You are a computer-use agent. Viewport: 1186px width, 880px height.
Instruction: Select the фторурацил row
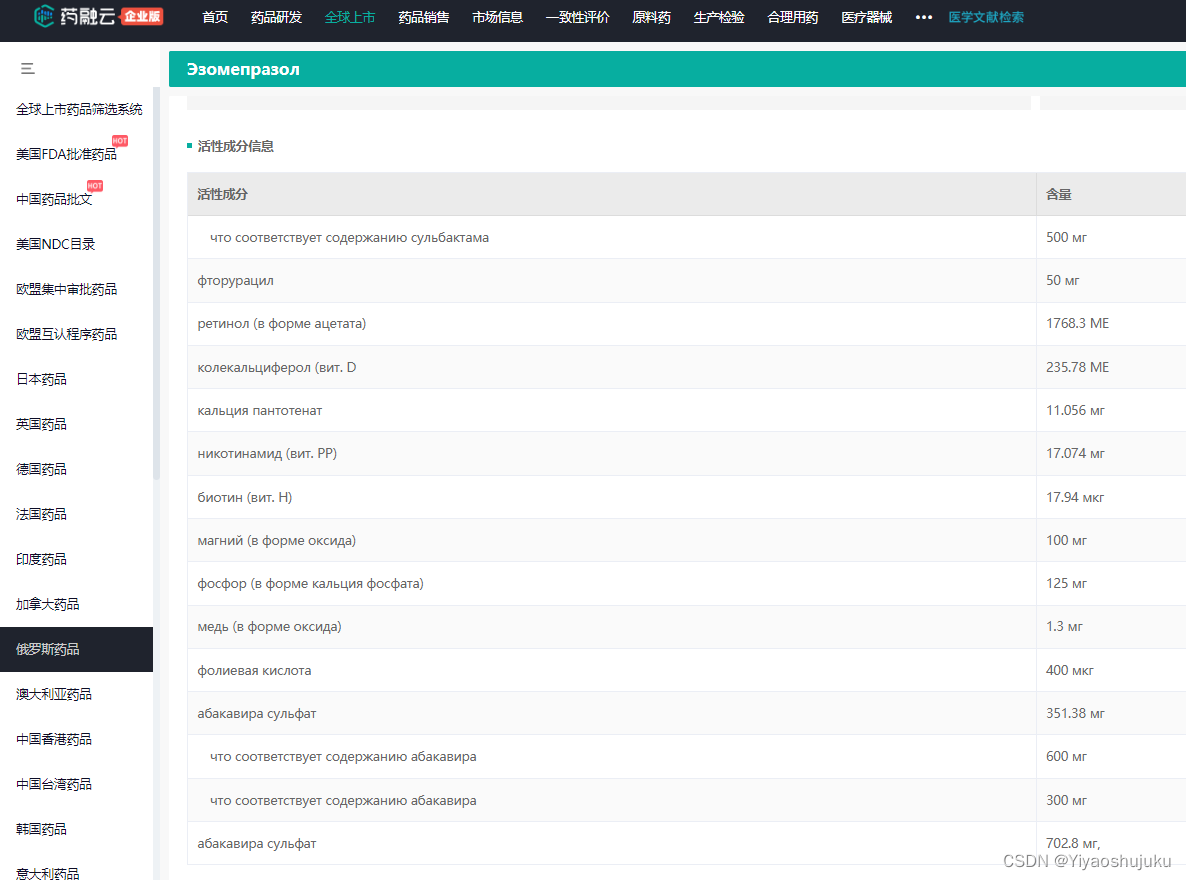[686, 281]
